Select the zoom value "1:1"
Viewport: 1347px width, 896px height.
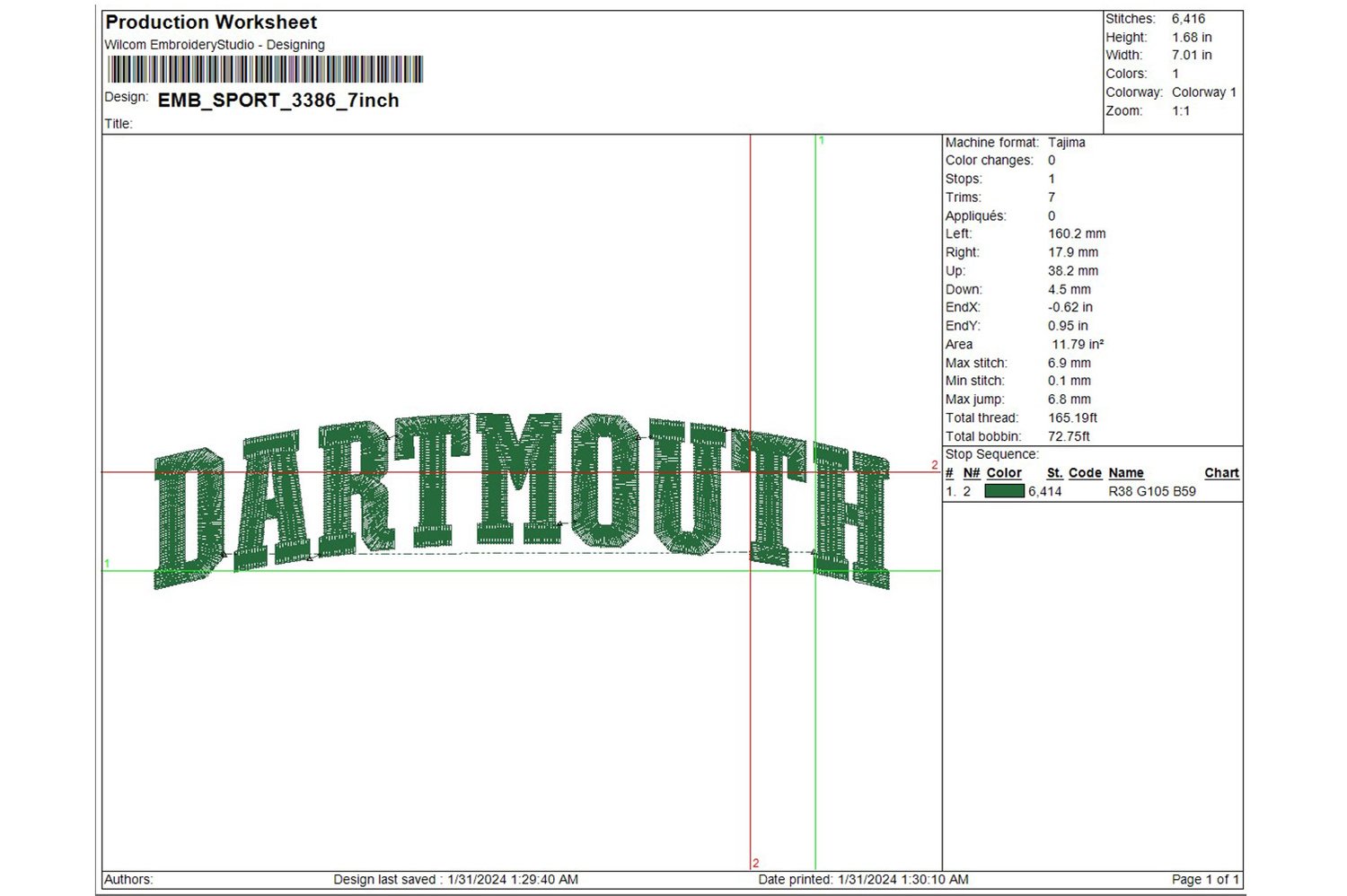tap(1181, 111)
